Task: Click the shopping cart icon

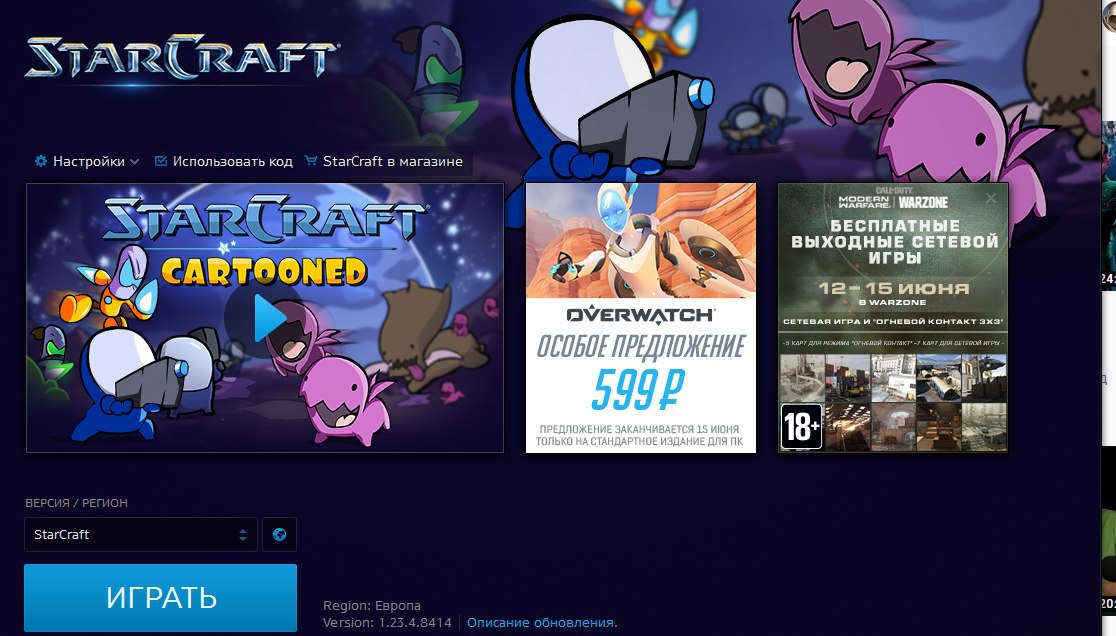Action: (x=311, y=161)
